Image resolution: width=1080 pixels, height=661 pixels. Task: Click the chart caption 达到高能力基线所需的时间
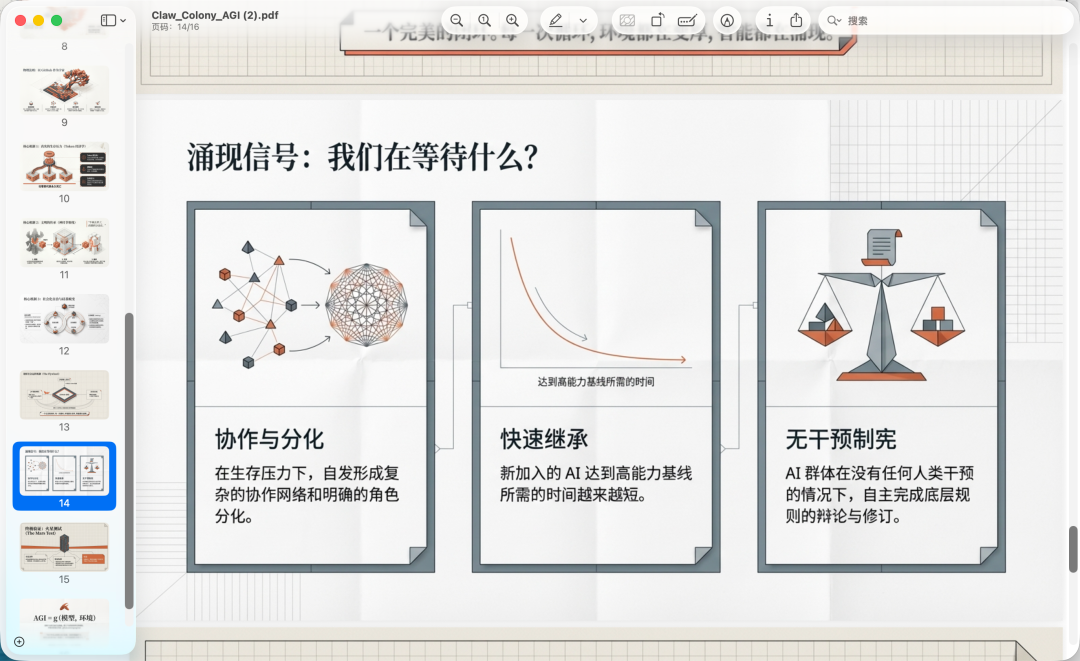(596, 381)
